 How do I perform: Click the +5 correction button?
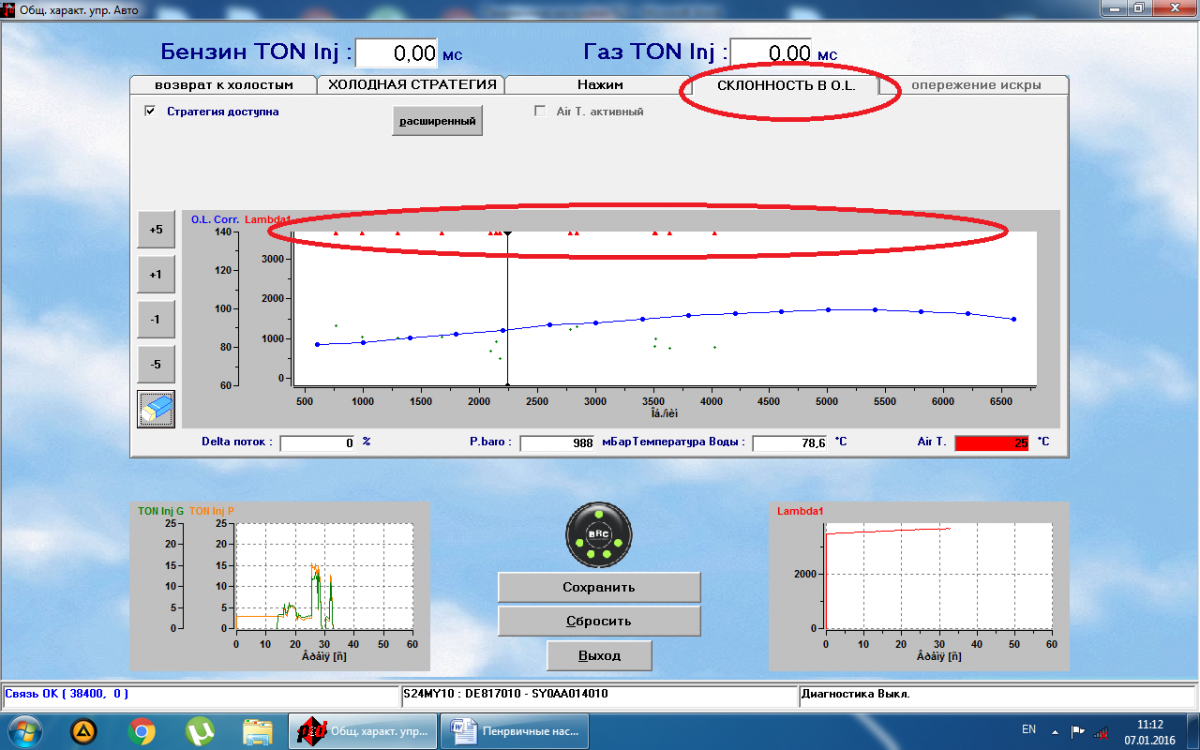click(x=156, y=229)
